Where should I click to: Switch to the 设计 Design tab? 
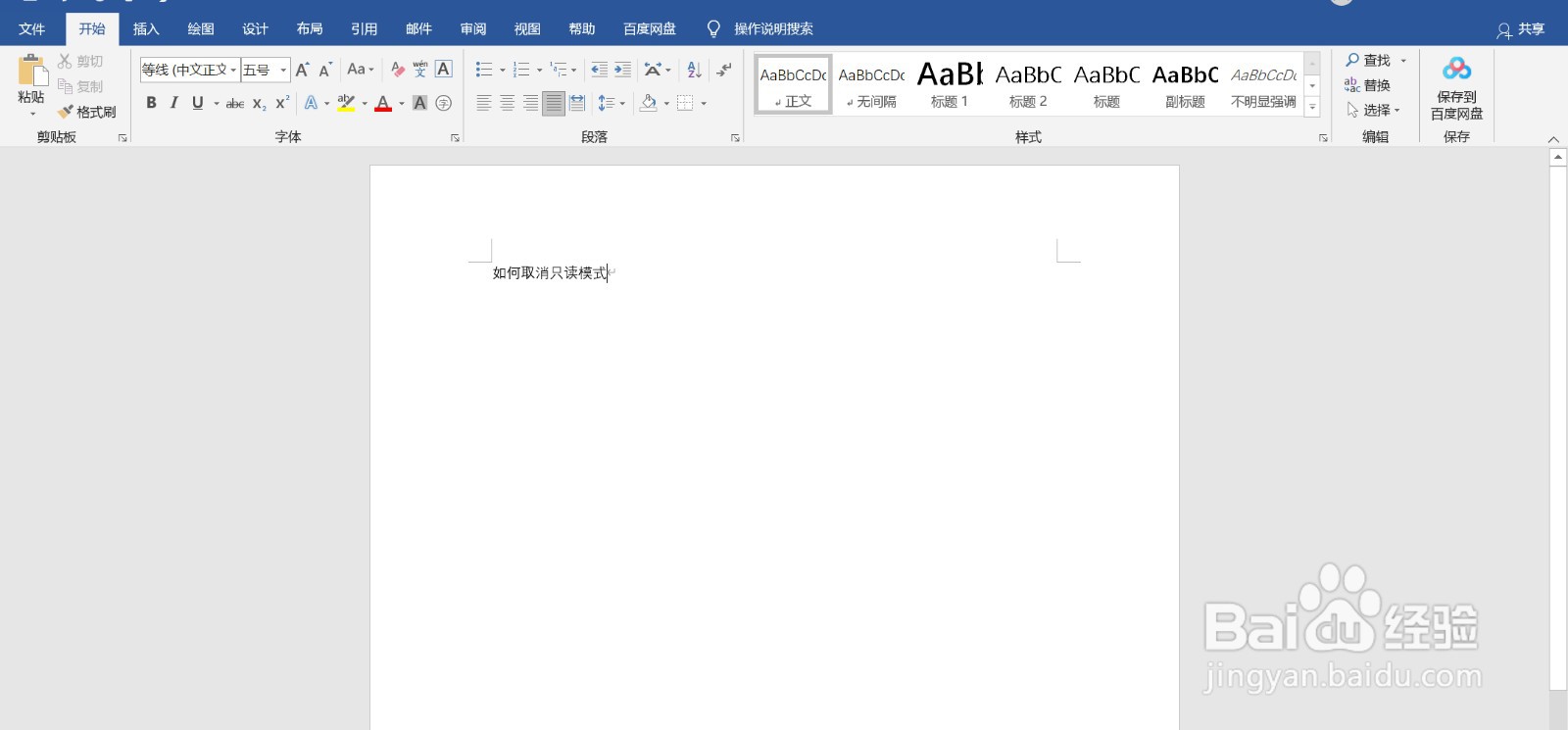256,29
